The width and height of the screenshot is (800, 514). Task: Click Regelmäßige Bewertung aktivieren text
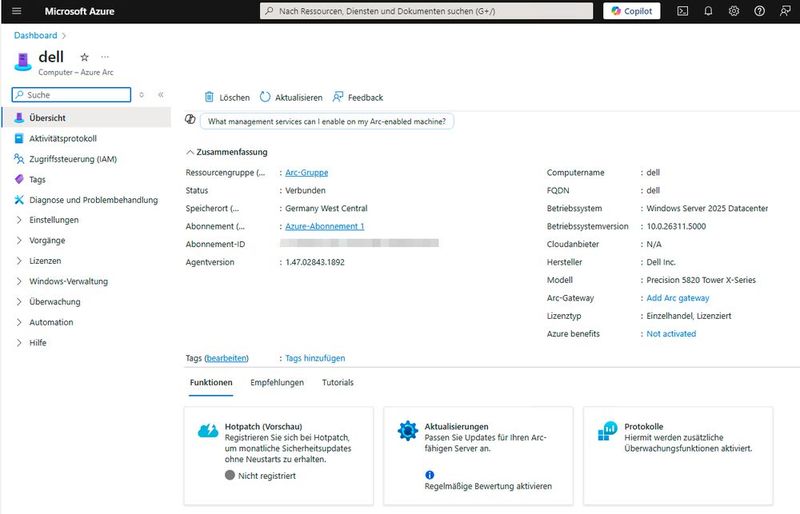click(x=488, y=486)
